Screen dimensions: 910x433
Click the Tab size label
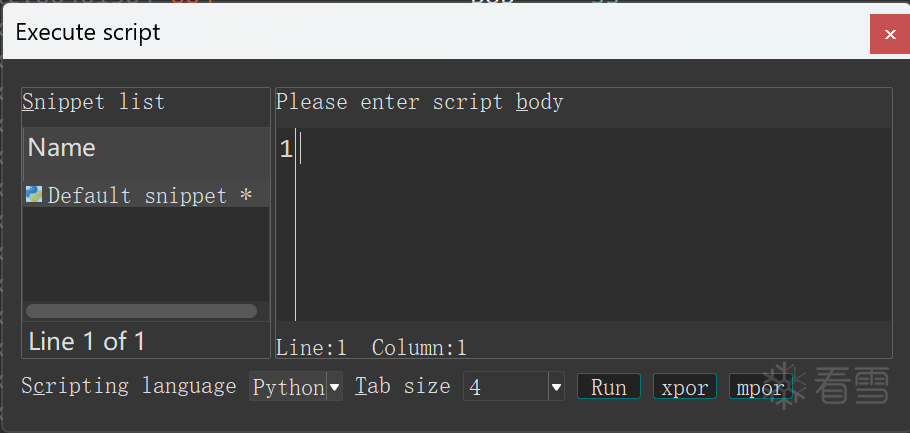(x=402, y=386)
